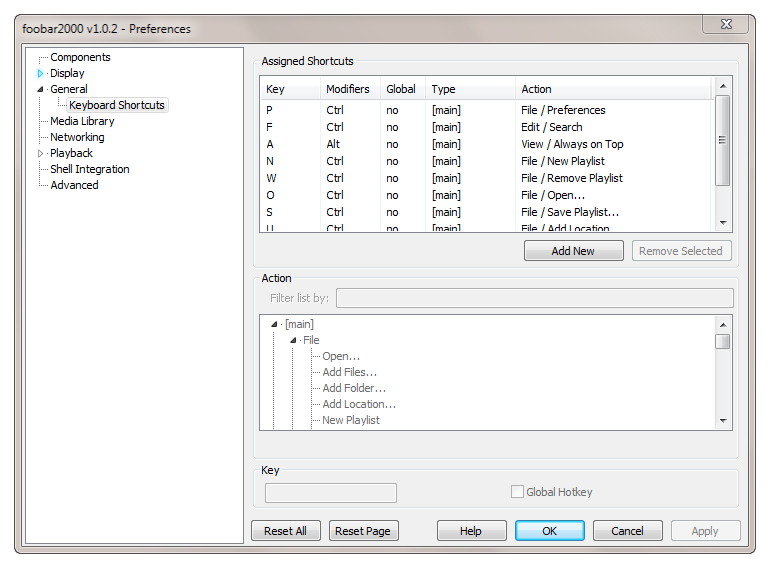This screenshot has height=572, width=774.
Task: Collapse the [main] action tree node
Action: click(x=275, y=324)
